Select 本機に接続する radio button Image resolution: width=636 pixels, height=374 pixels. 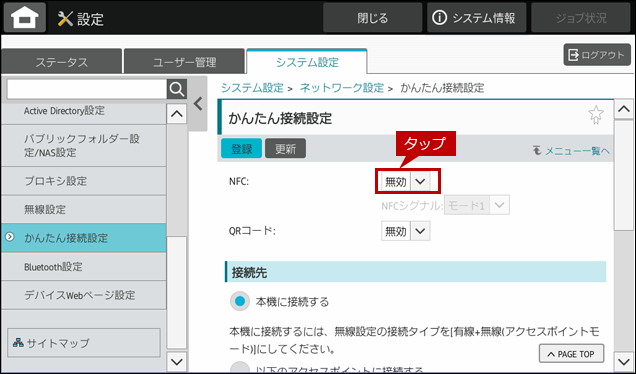click(240, 301)
